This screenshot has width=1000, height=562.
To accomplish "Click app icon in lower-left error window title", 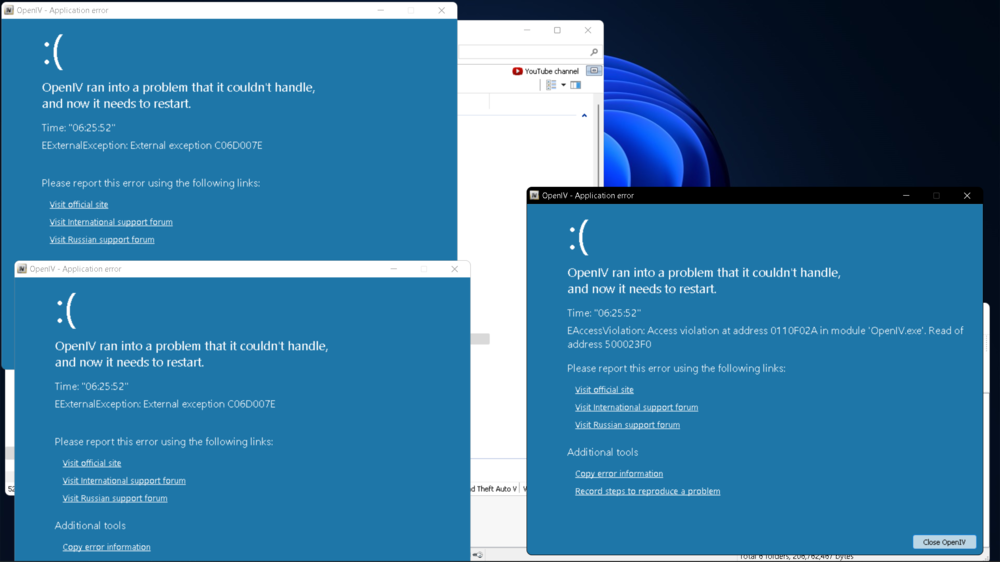I will click(x=22, y=269).
